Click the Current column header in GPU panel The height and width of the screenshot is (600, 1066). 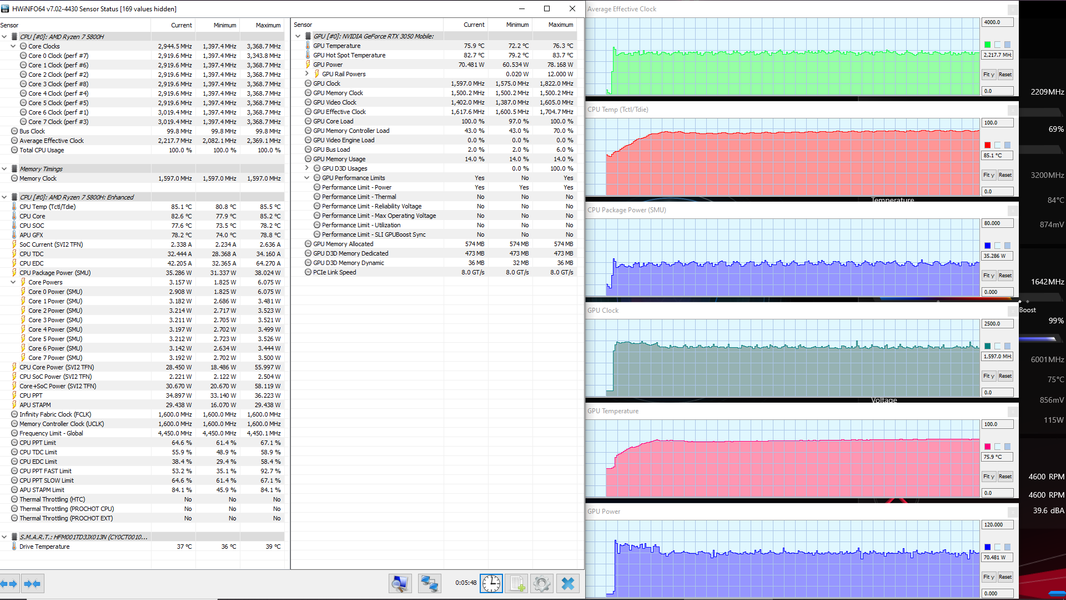pyautogui.click(x=474, y=24)
